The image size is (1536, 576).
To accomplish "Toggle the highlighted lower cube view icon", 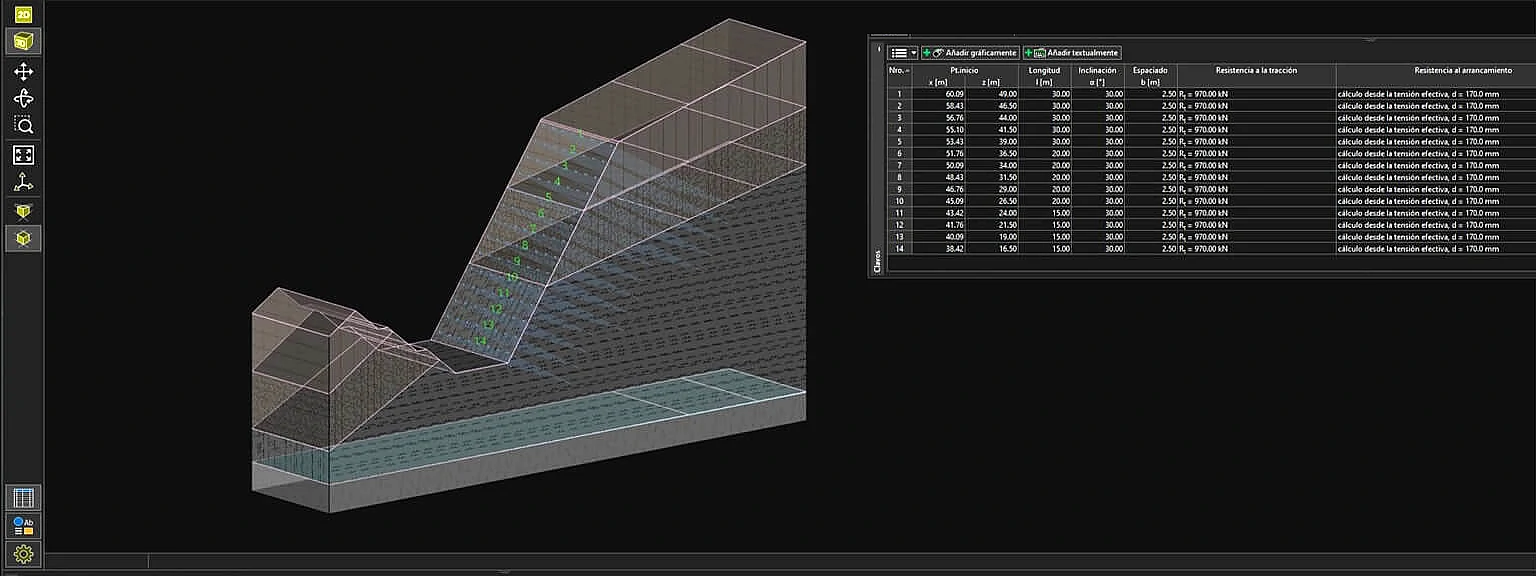I will click(23, 238).
